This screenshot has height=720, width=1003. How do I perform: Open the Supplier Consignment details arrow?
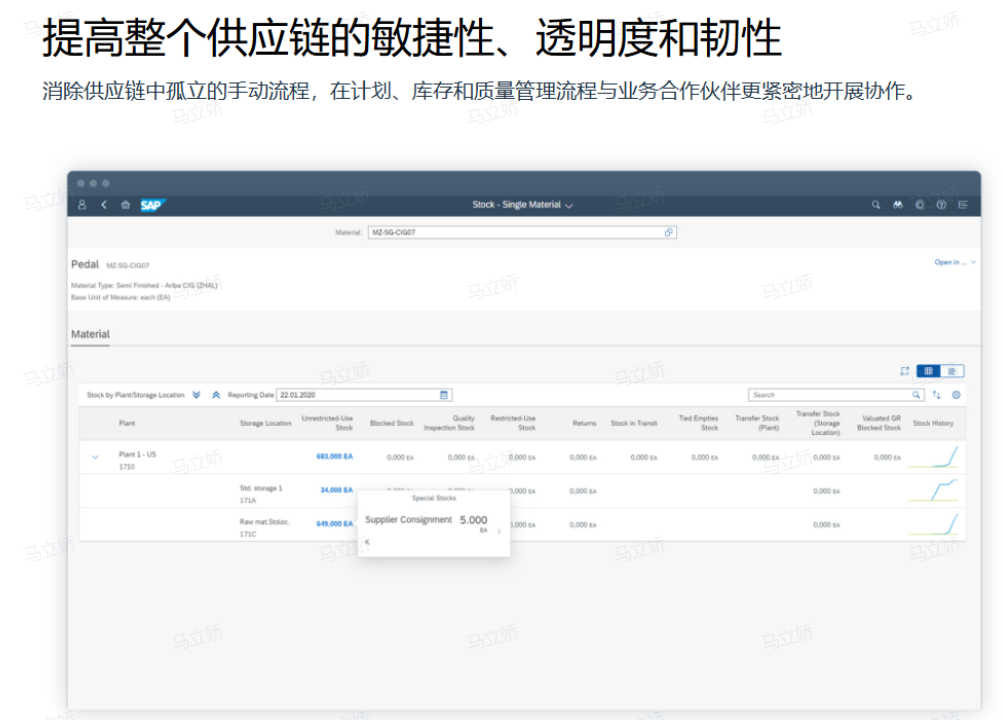pyautogui.click(x=499, y=531)
